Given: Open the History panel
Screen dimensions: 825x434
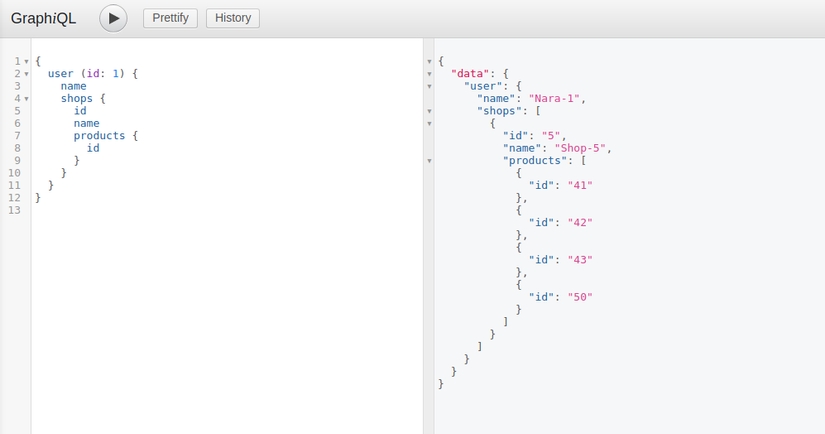Looking at the screenshot, I should (x=233, y=18).
